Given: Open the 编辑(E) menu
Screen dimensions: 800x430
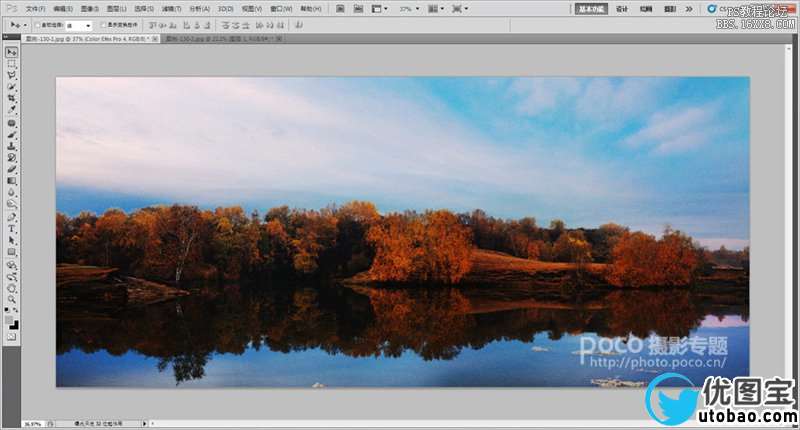Looking at the screenshot, I should pyautogui.click(x=63, y=9).
